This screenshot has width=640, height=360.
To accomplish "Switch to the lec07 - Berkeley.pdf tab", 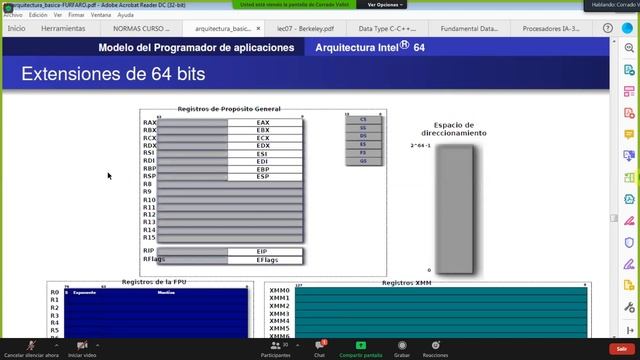I will click(x=305, y=29).
